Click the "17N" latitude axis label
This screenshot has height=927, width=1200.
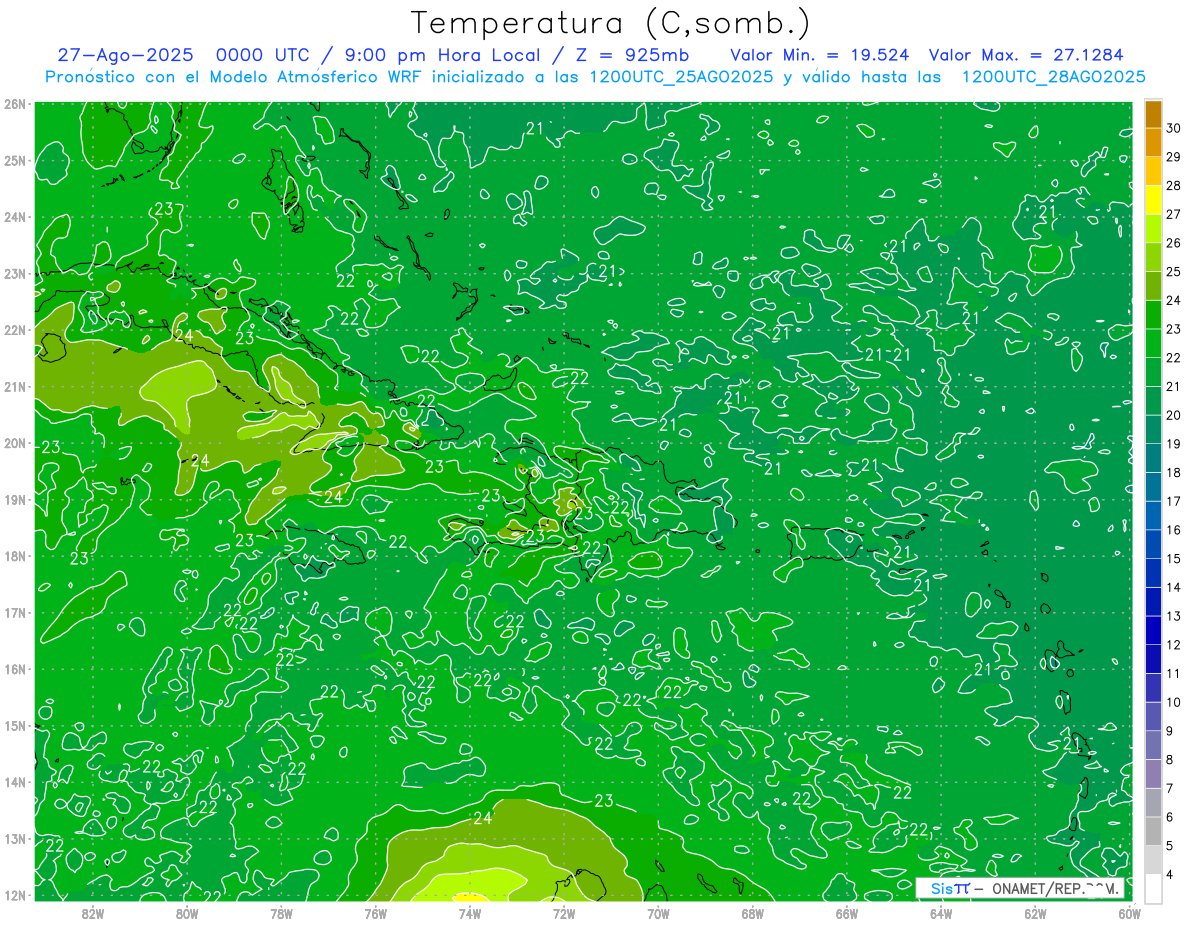(15, 612)
